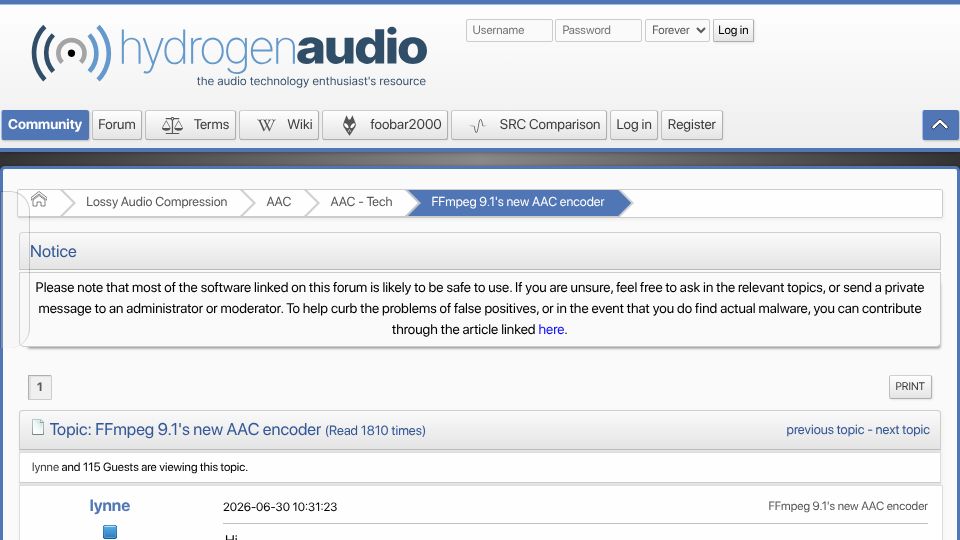Click the Notice heading
Image resolution: width=960 pixels, height=540 pixels.
(53, 252)
